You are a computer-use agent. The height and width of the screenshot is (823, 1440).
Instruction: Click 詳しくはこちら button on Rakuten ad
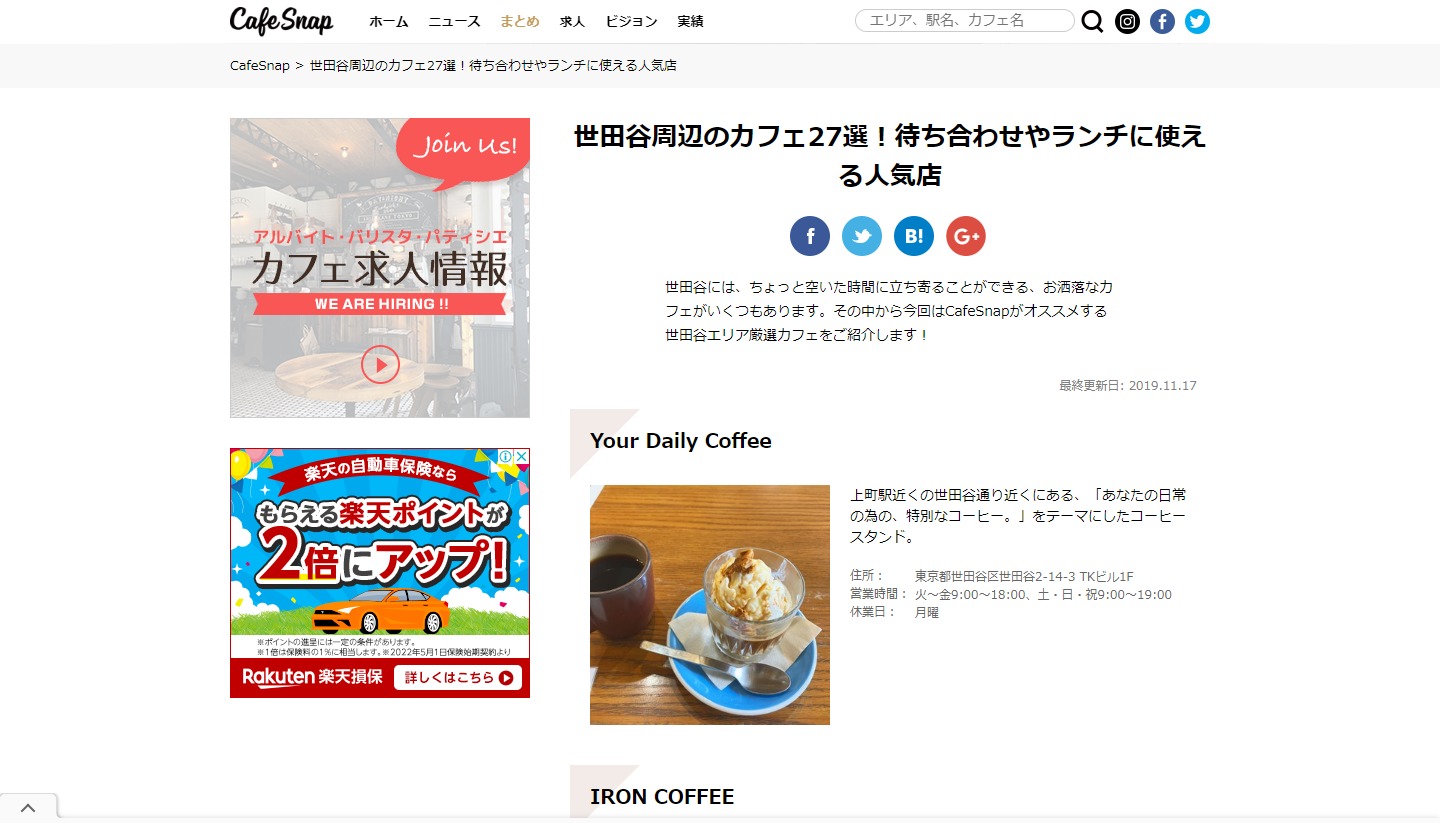458,677
